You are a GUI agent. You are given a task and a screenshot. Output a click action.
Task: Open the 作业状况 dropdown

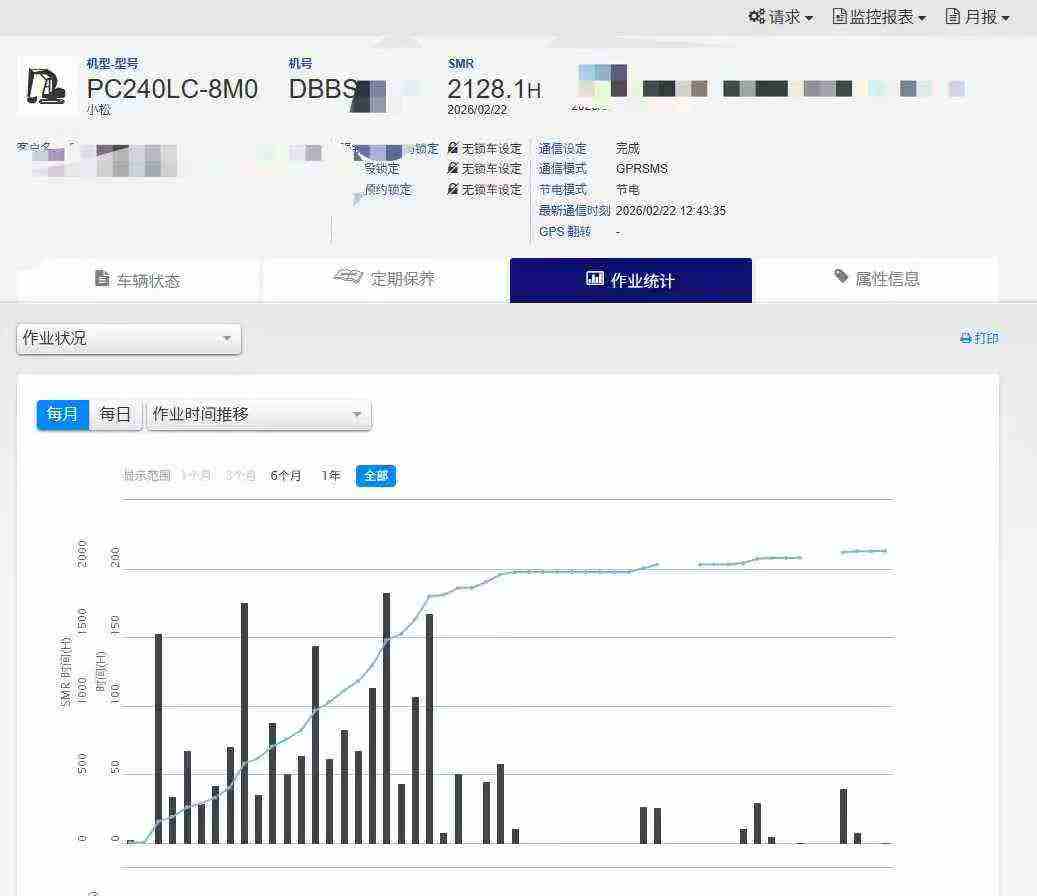(x=128, y=339)
